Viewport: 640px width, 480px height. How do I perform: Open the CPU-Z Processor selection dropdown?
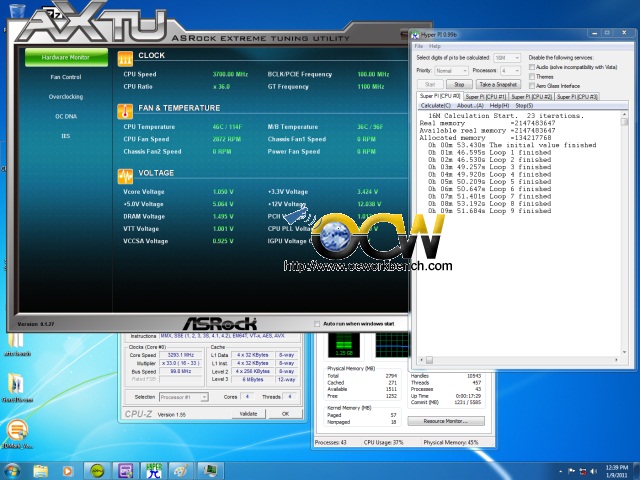pyautogui.click(x=184, y=397)
